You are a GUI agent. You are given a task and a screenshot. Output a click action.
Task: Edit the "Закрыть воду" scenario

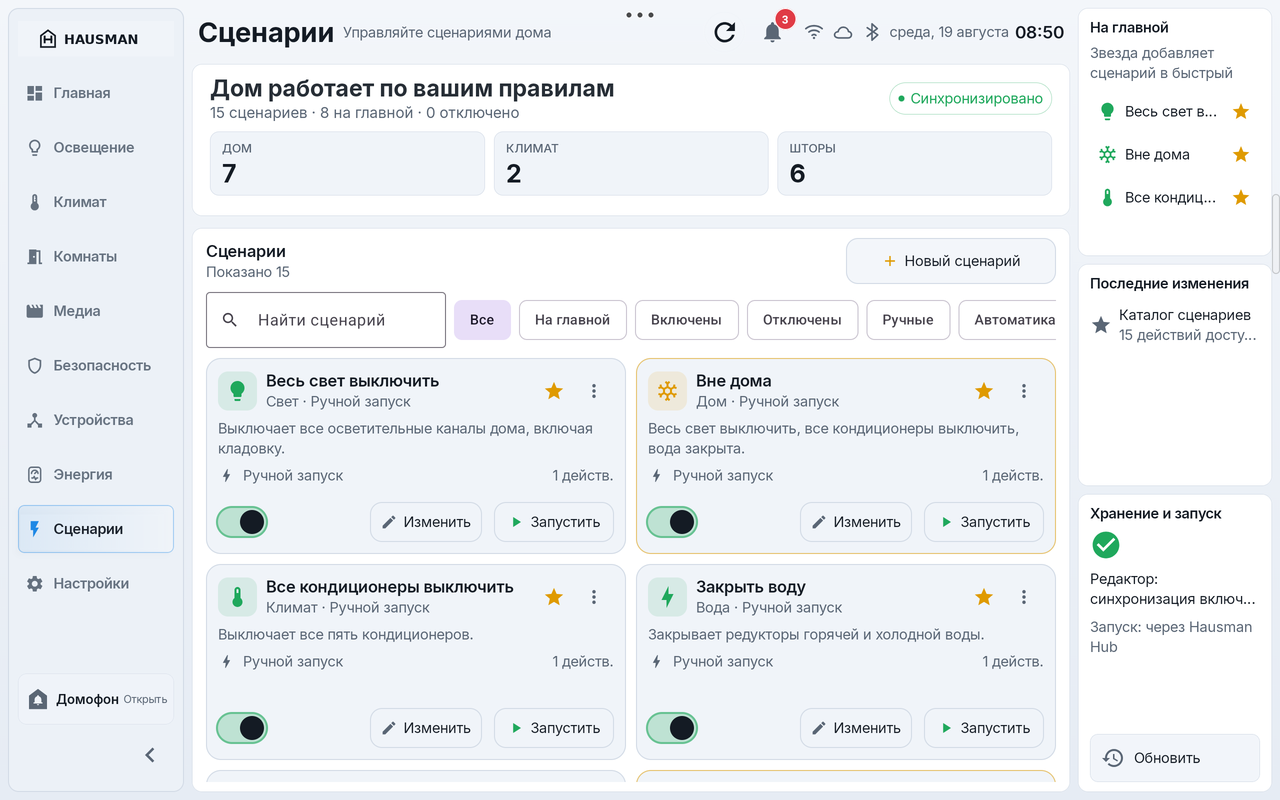point(856,728)
